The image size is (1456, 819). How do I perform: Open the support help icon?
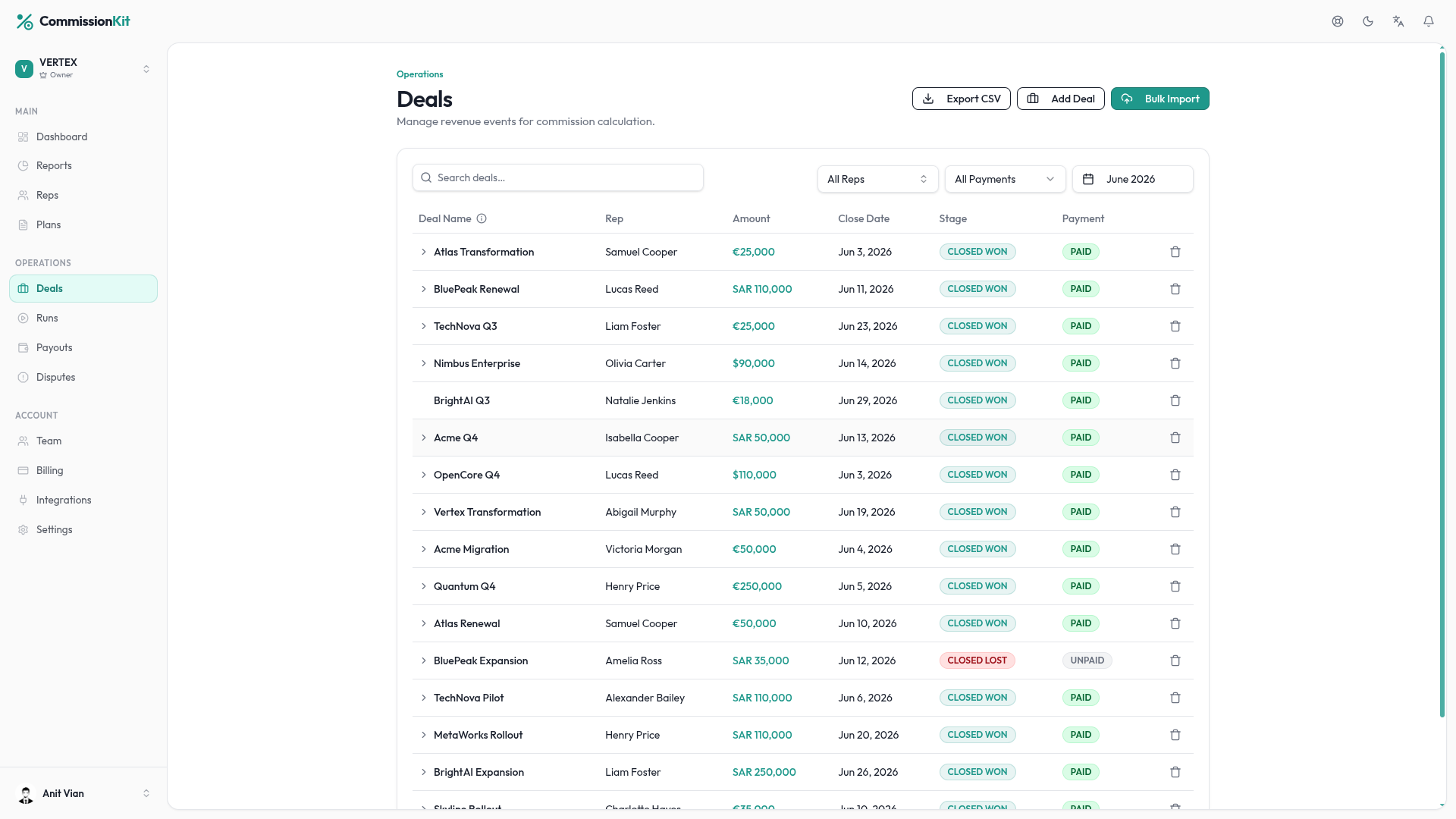click(1338, 21)
